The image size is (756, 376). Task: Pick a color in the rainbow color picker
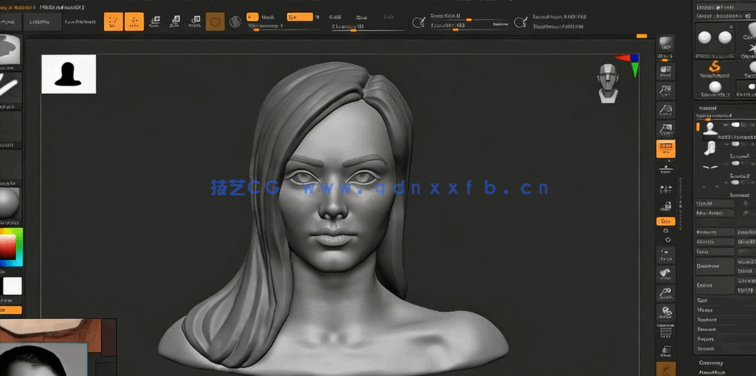[x=11, y=247]
